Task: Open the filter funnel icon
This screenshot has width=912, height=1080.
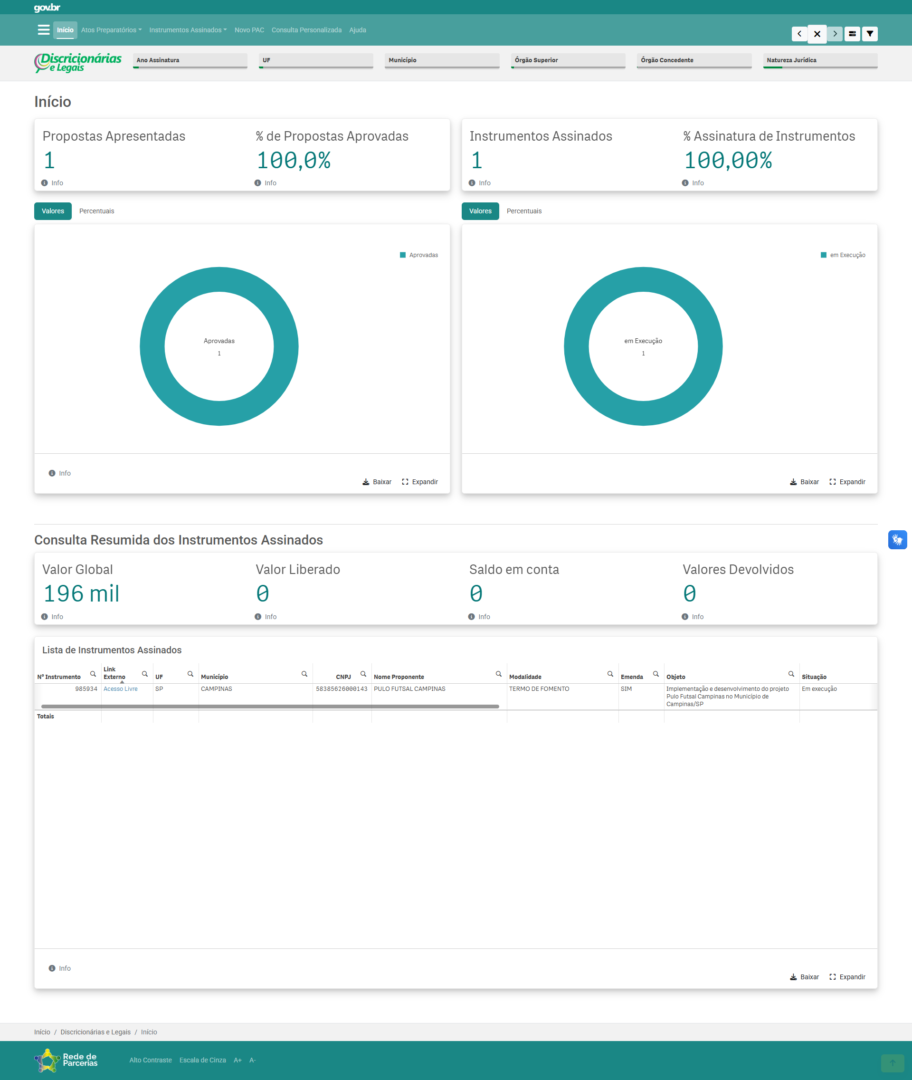Action: tap(870, 34)
